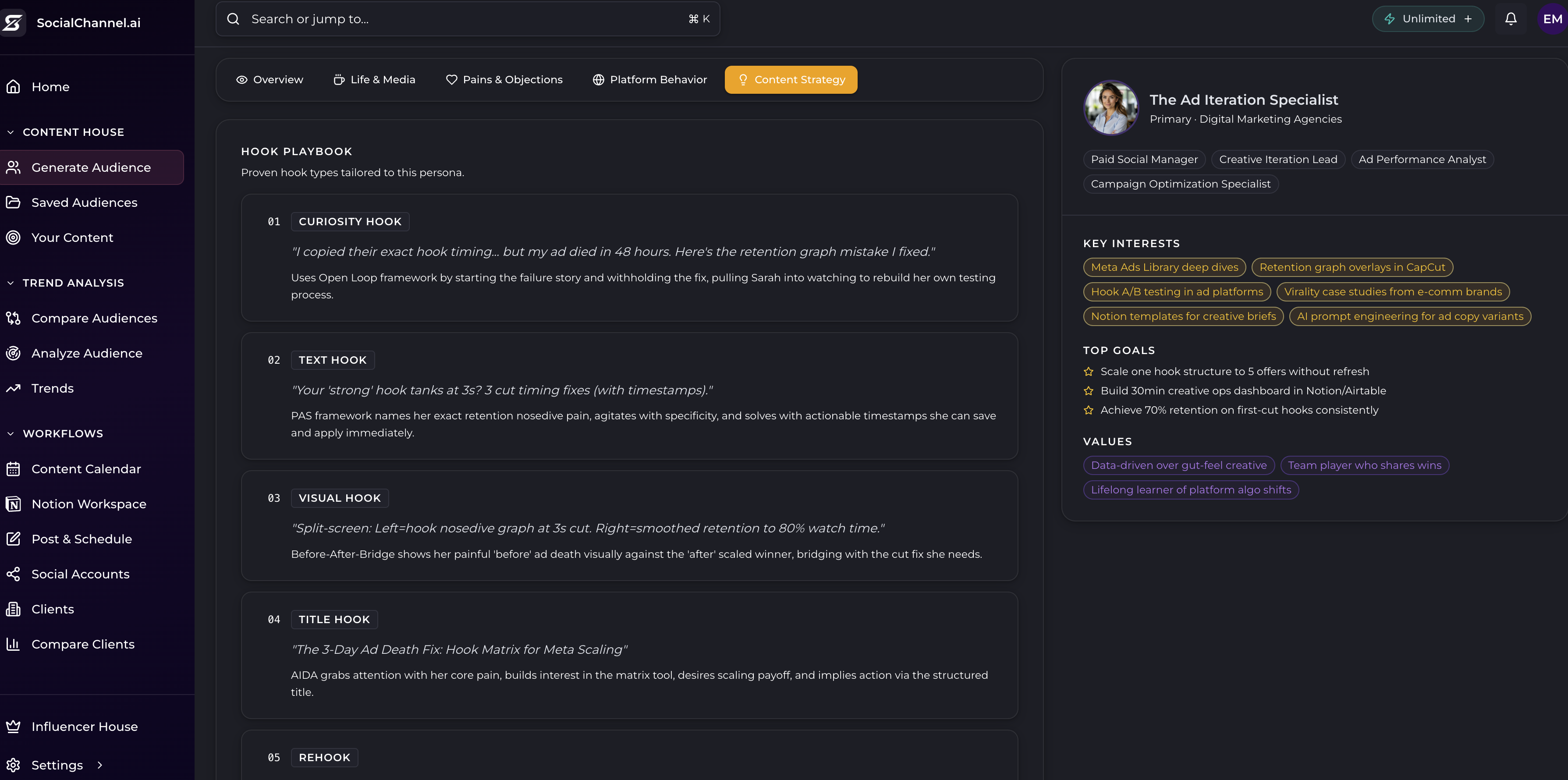Screen dimensions: 1568x780
Task: Collapse the TREND ANALYSIS section
Action: (11, 283)
